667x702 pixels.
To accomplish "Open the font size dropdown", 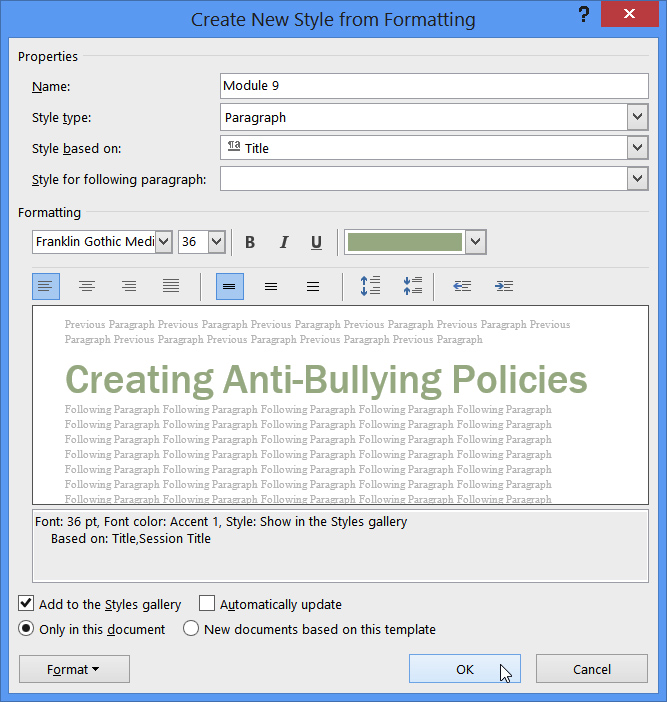I will (x=217, y=242).
